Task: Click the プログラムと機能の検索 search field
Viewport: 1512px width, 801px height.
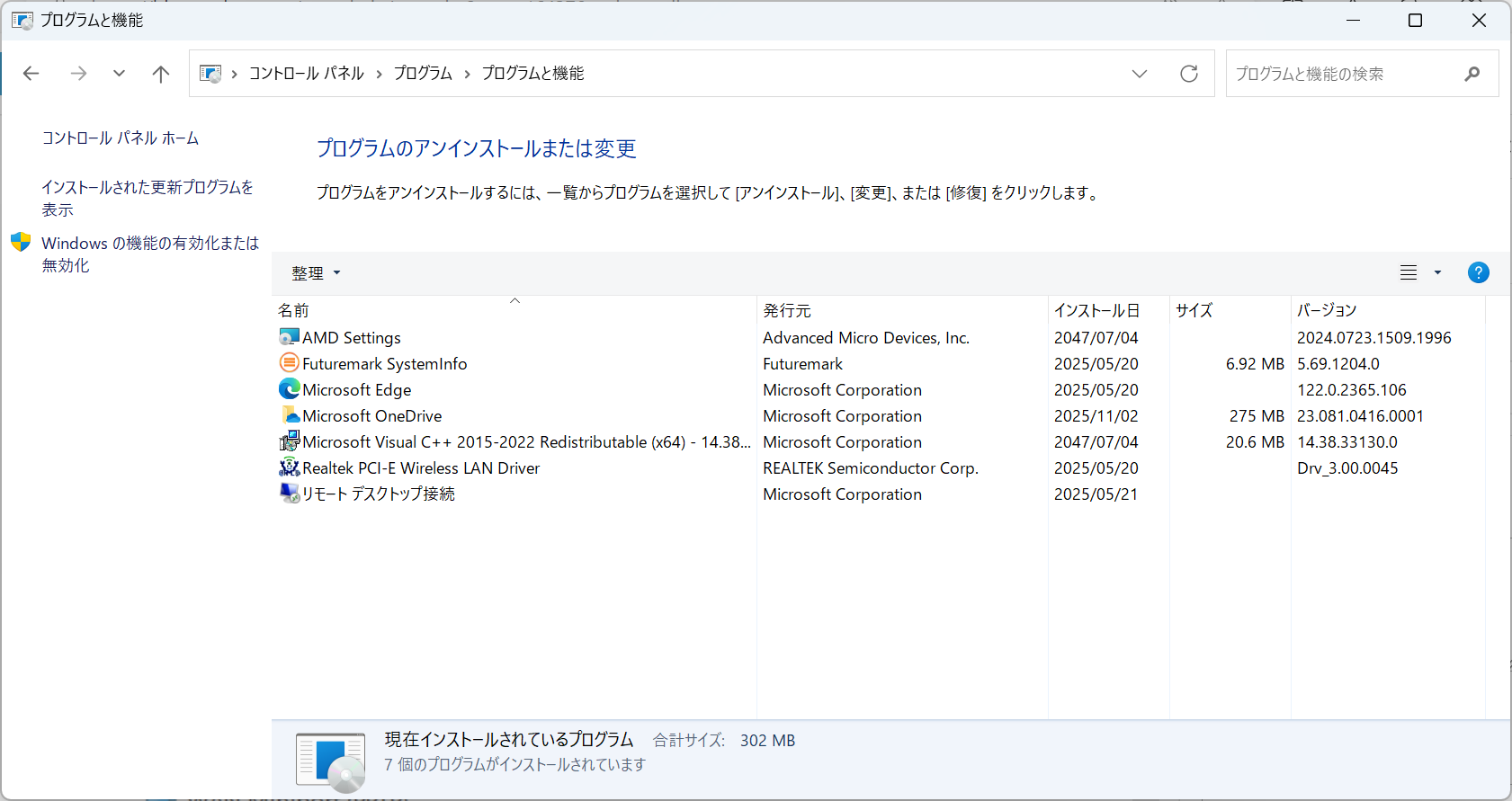Action: [1344, 74]
